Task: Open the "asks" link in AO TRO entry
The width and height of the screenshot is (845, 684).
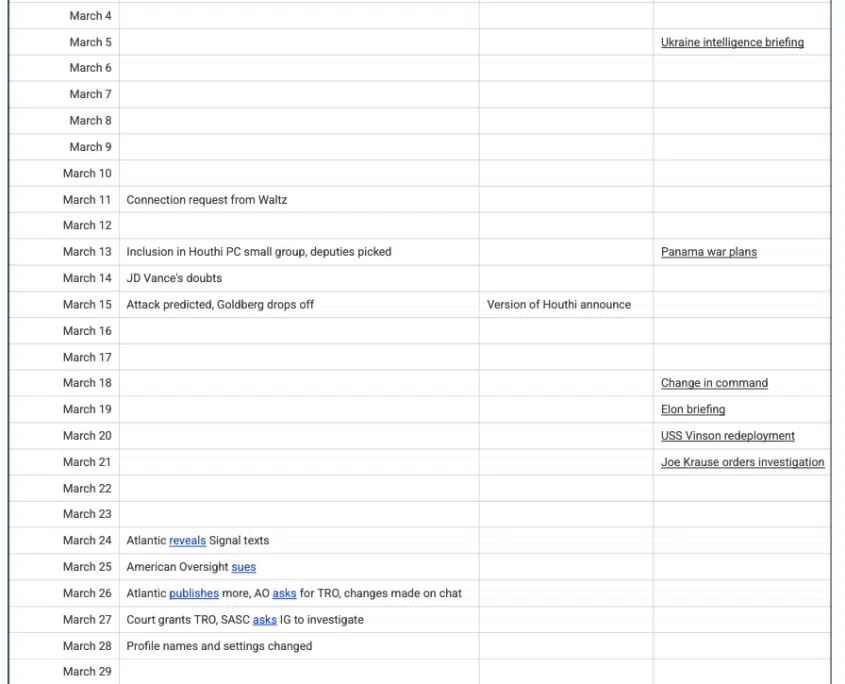Action: [x=284, y=593]
